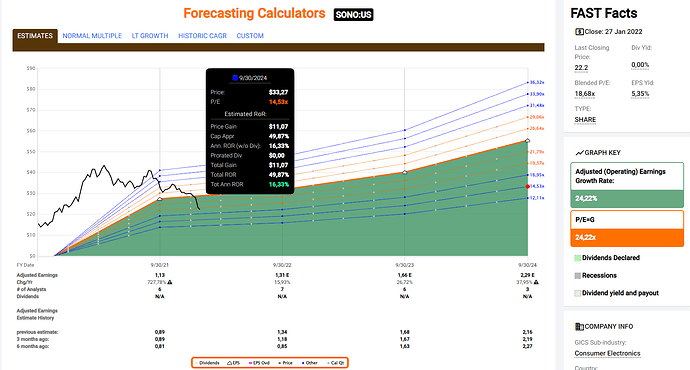
Task: Toggle Dividend yield and payout key
Action: coord(617,293)
